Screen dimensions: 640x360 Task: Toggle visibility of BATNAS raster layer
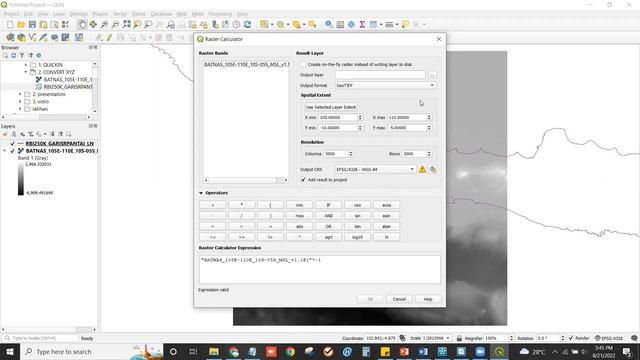[x=12, y=151]
